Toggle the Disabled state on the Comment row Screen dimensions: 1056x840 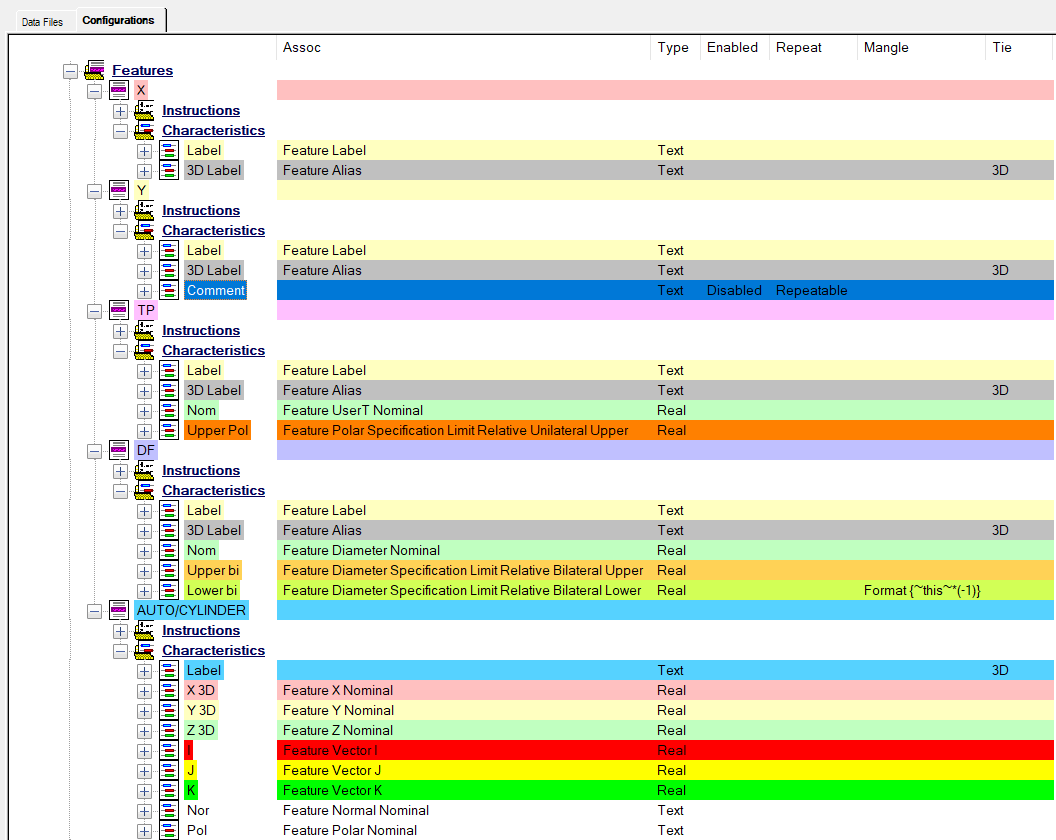(734, 290)
